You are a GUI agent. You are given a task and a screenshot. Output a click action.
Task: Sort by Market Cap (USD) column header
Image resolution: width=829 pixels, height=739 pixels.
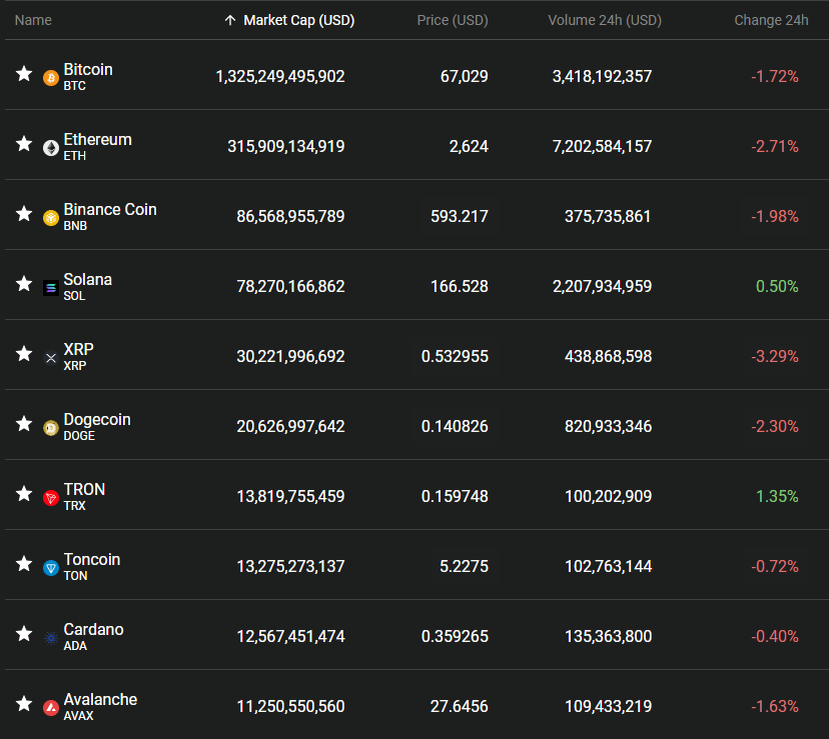(299, 20)
